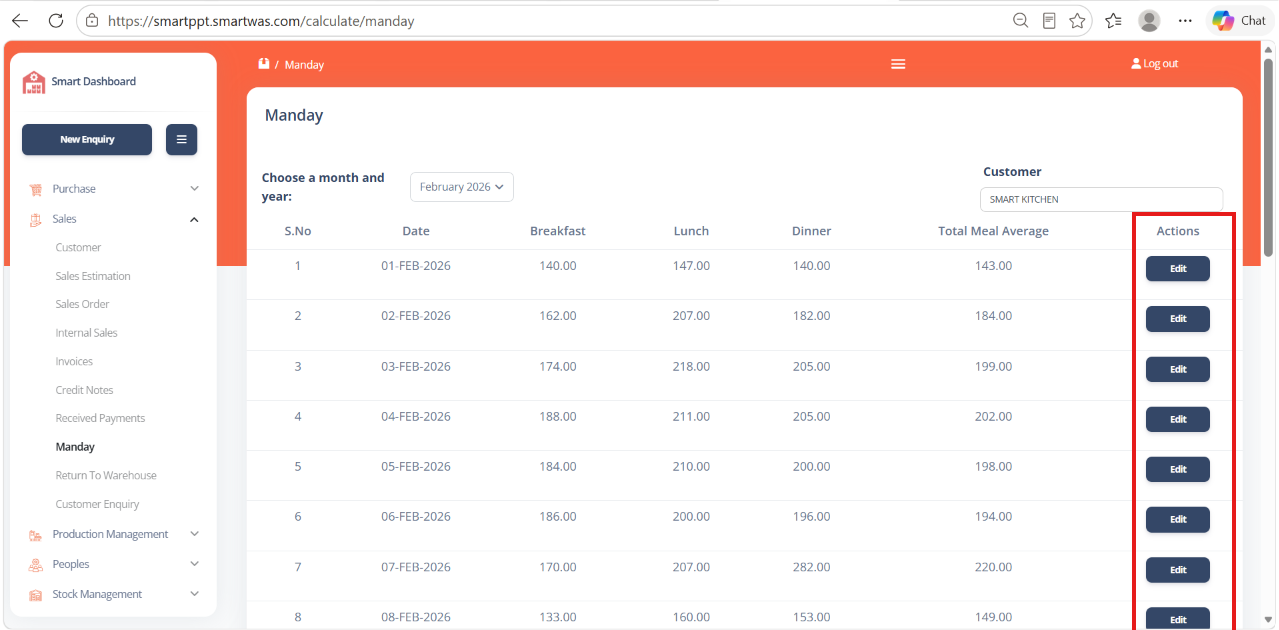This screenshot has width=1279, height=630.
Task: Open the favorites list icon
Action: [x=1113, y=20]
